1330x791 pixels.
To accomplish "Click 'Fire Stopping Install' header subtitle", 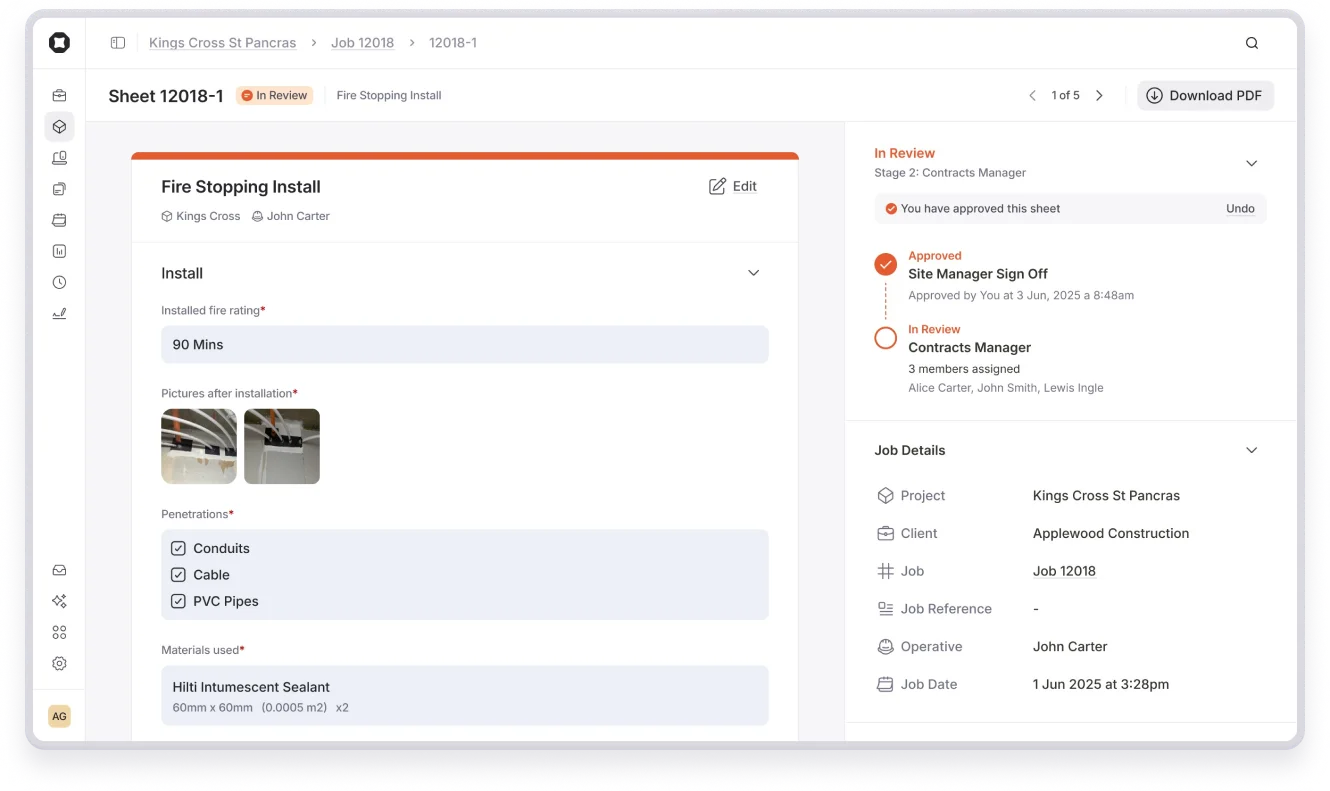I will click(x=389, y=96).
